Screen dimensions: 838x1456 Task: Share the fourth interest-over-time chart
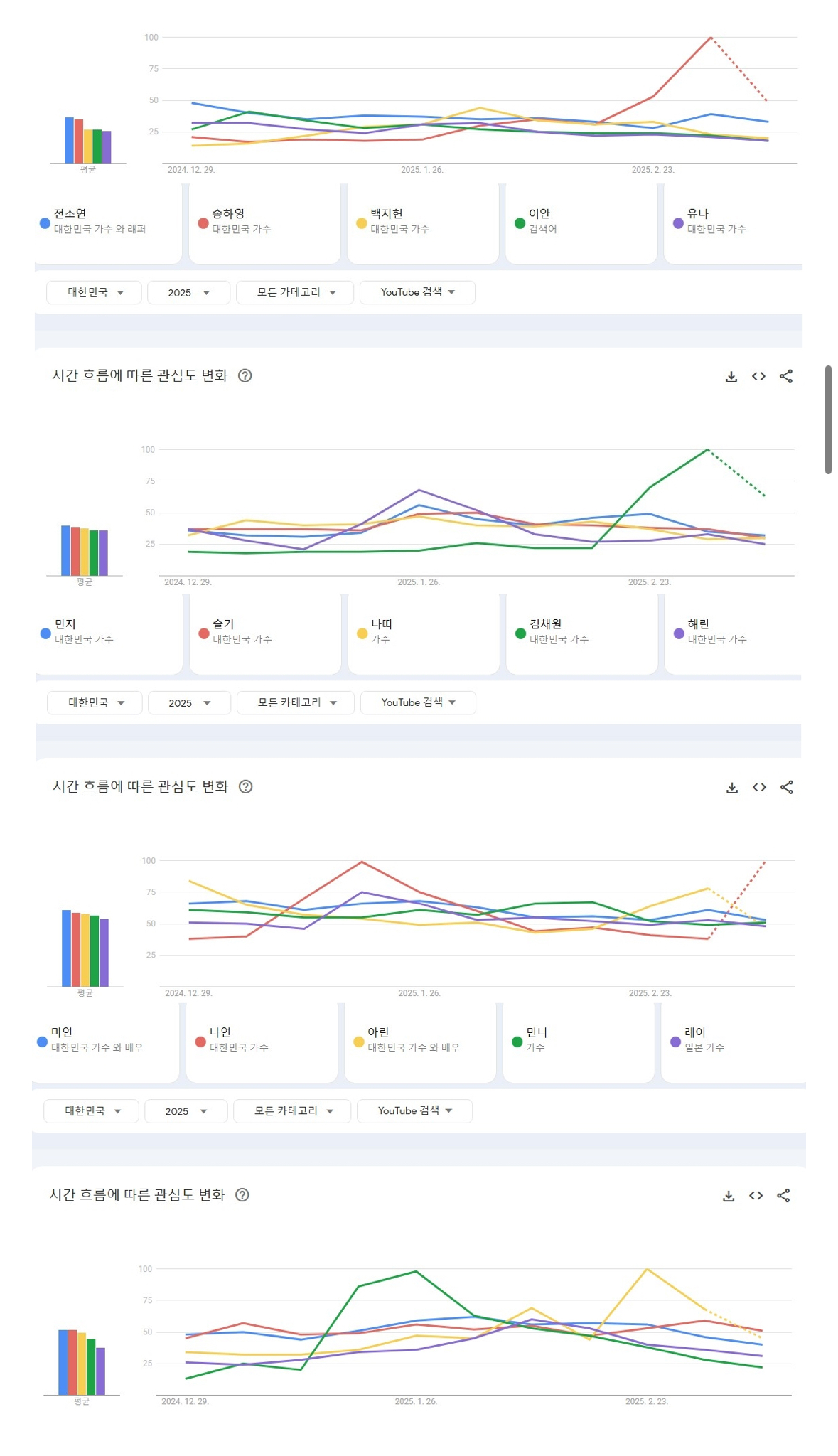(783, 1196)
